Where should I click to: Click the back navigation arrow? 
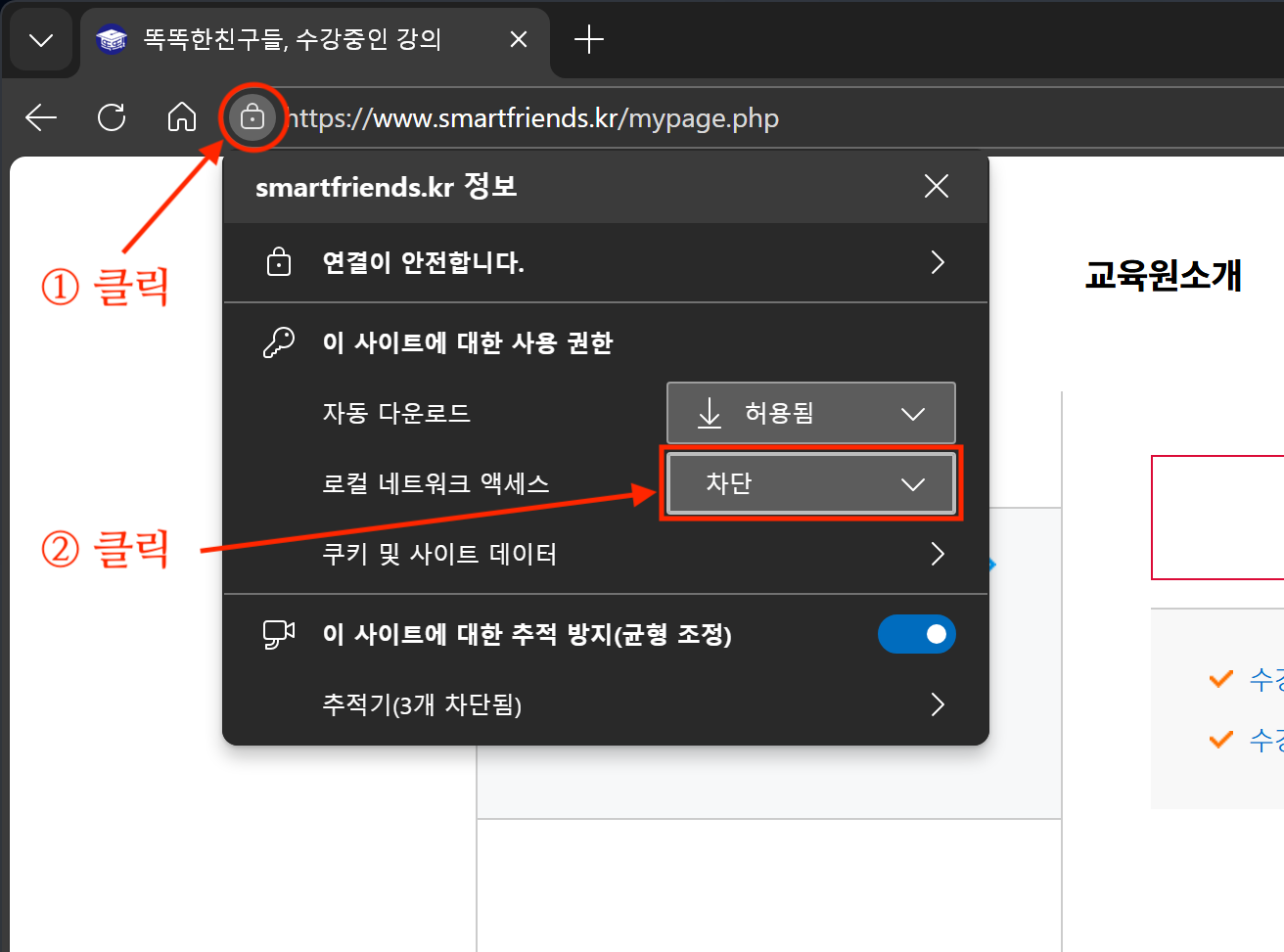pos(41,118)
